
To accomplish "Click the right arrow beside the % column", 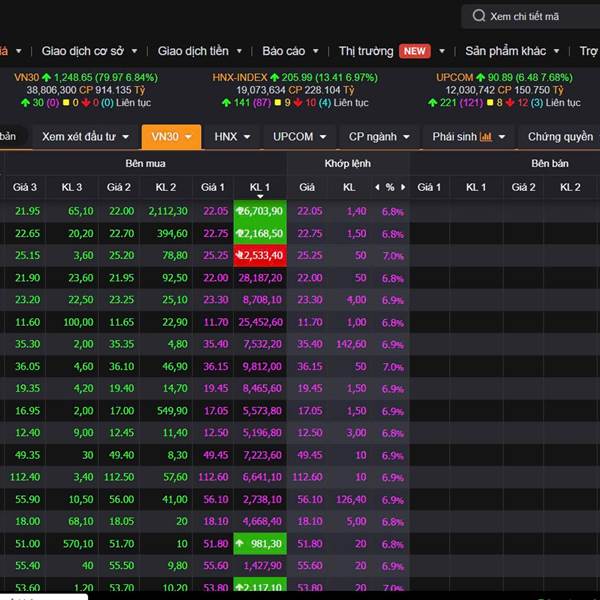I will [401, 187].
